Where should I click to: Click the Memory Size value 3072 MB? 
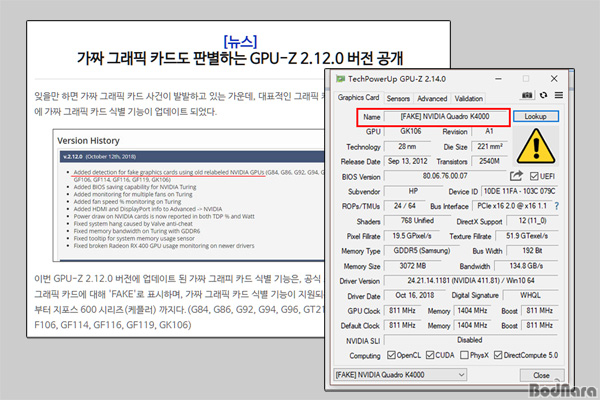click(x=412, y=266)
